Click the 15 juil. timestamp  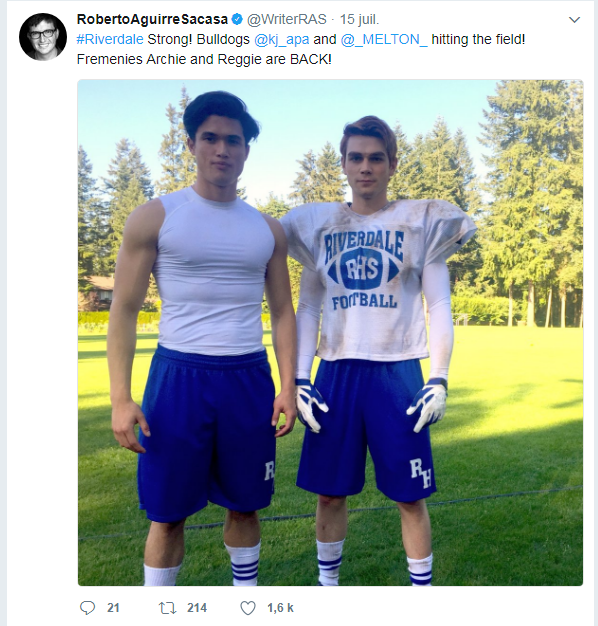359,19
